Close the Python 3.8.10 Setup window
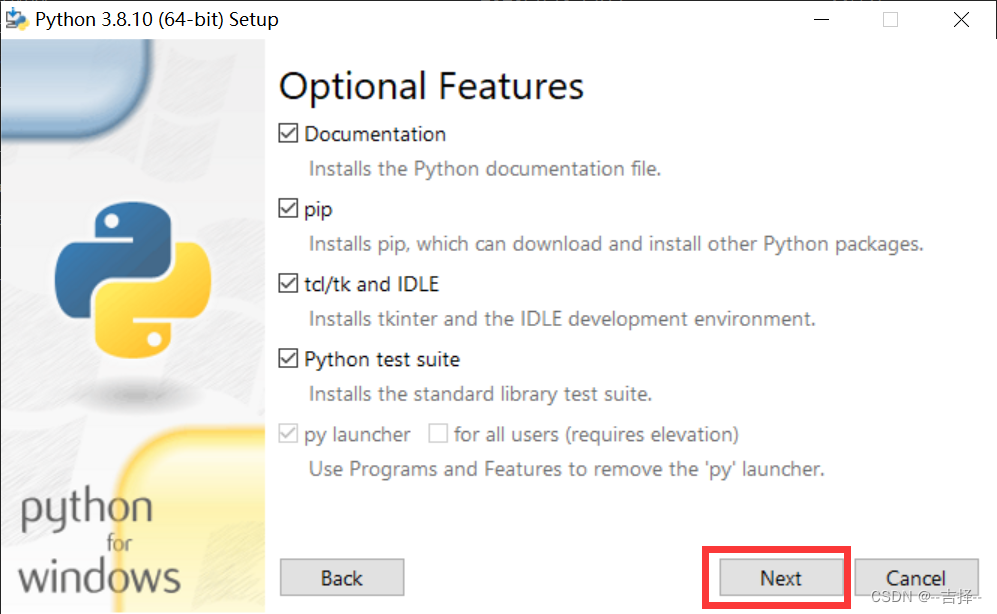Screen dimensions: 997x614 tap(960, 19)
